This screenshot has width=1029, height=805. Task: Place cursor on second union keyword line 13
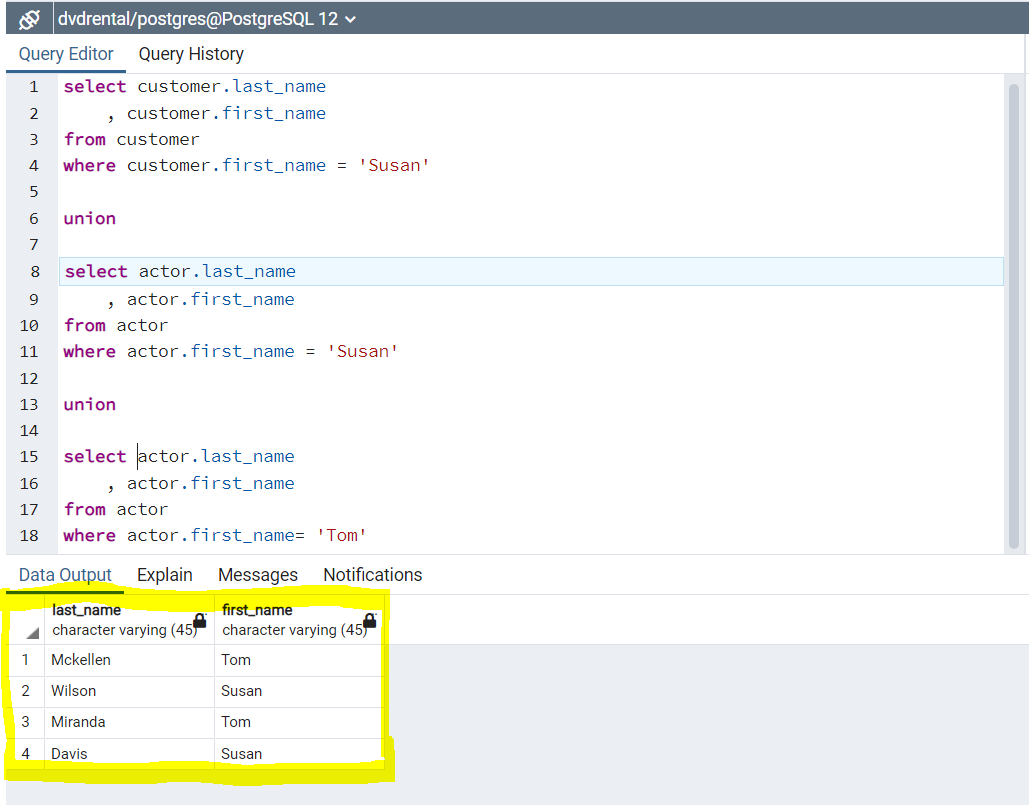click(x=90, y=405)
